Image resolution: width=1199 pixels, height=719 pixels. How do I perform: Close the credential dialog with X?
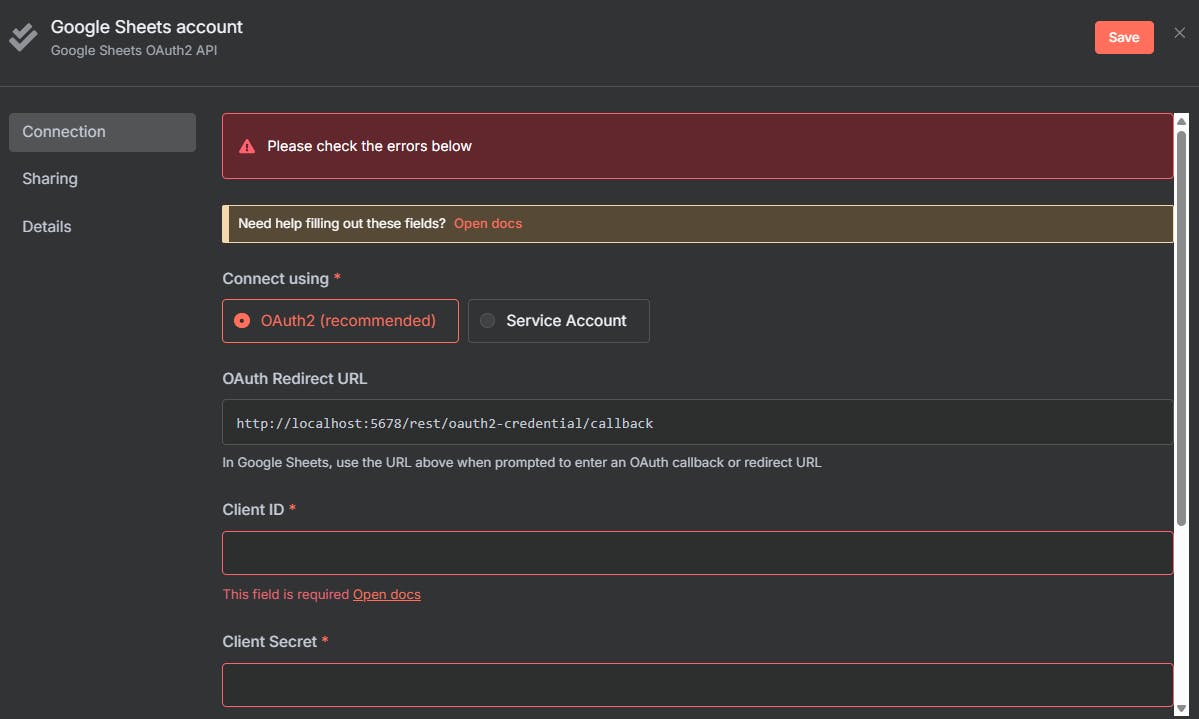[1179, 33]
